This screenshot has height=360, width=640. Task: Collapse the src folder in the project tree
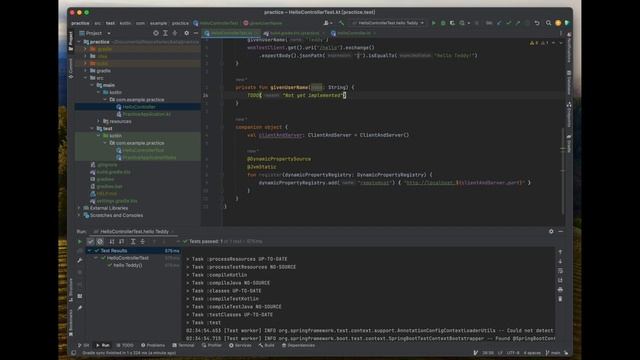pyautogui.click(x=85, y=78)
